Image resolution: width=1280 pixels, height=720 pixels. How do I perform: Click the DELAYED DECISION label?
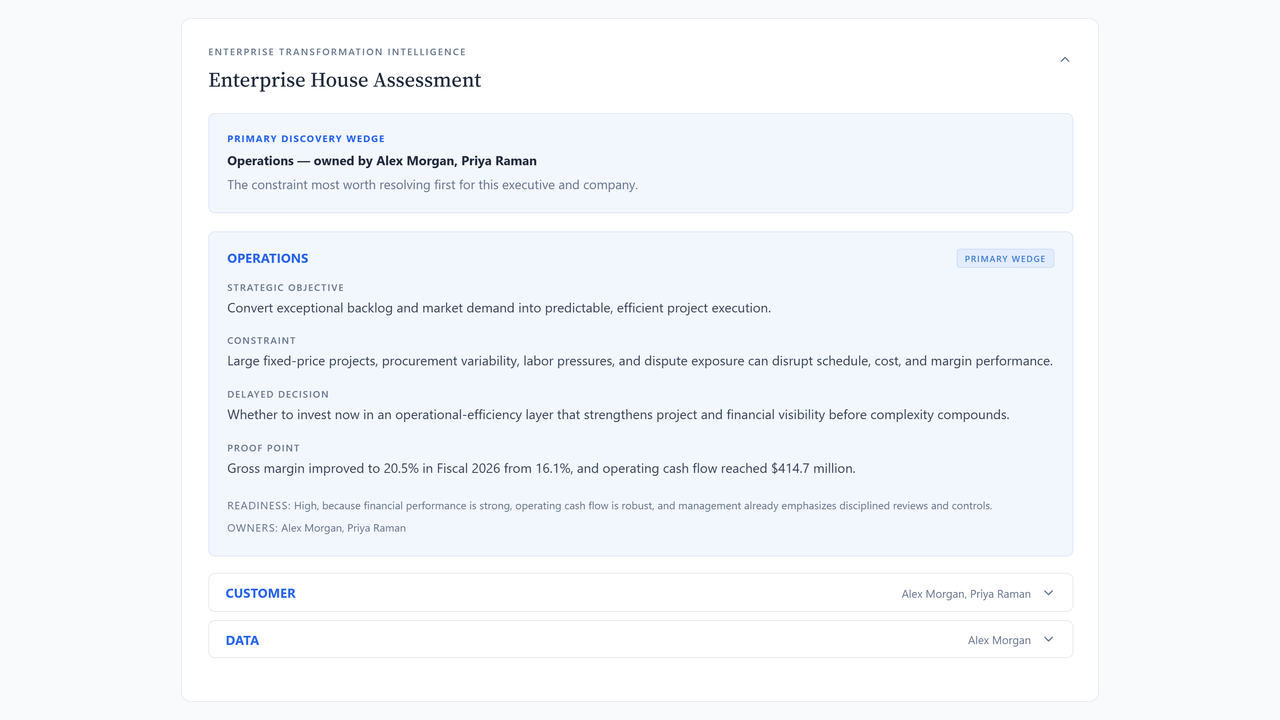(x=278, y=395)
